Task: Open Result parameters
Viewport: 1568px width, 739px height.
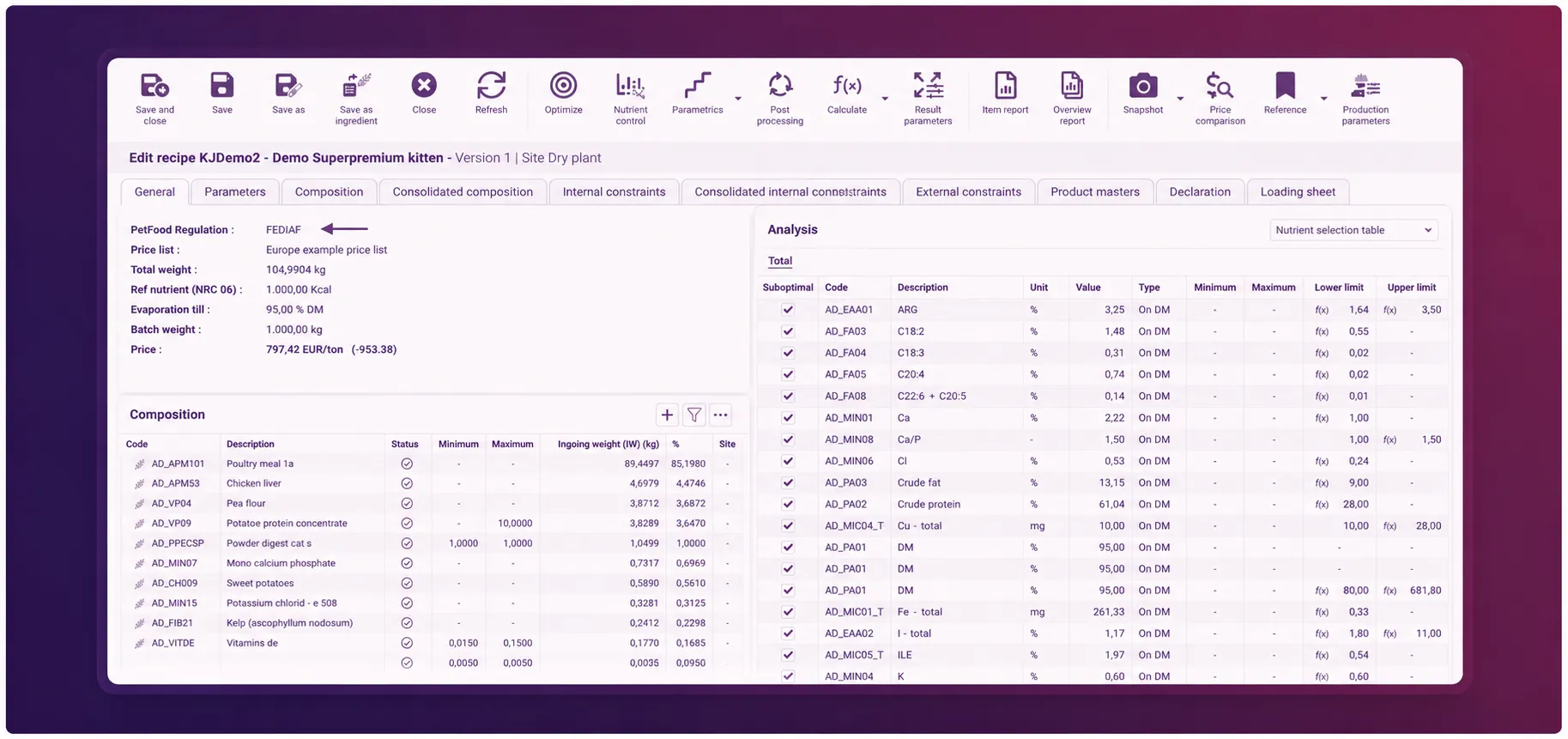Action: 928,85
